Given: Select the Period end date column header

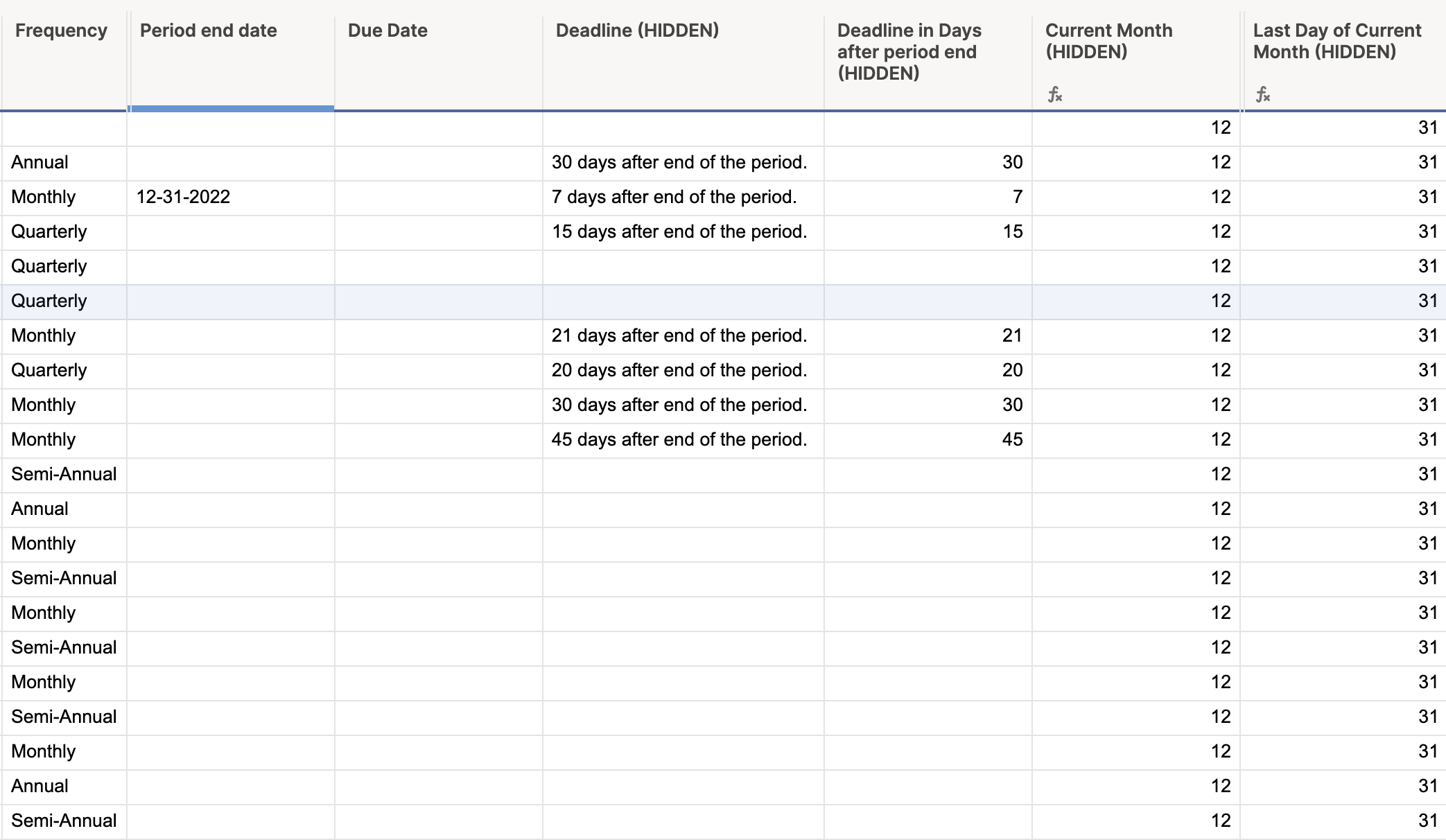Looking at the screenshot, I should (x=207, y=30).
